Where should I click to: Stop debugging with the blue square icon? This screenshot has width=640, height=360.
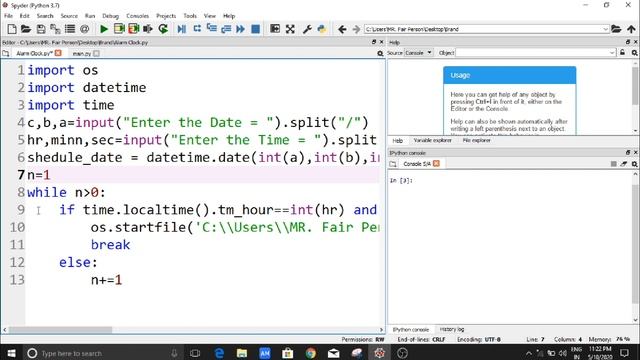coord(256,29)
